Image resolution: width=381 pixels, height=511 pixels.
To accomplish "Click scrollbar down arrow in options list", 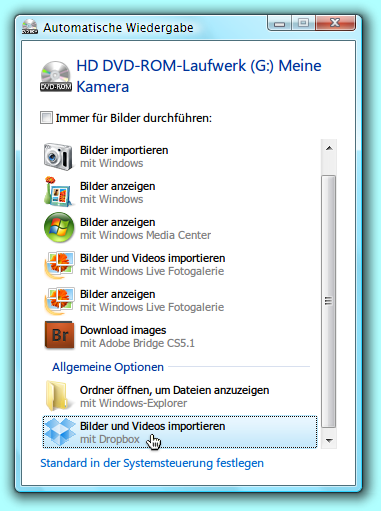I will tap(329, 440).
